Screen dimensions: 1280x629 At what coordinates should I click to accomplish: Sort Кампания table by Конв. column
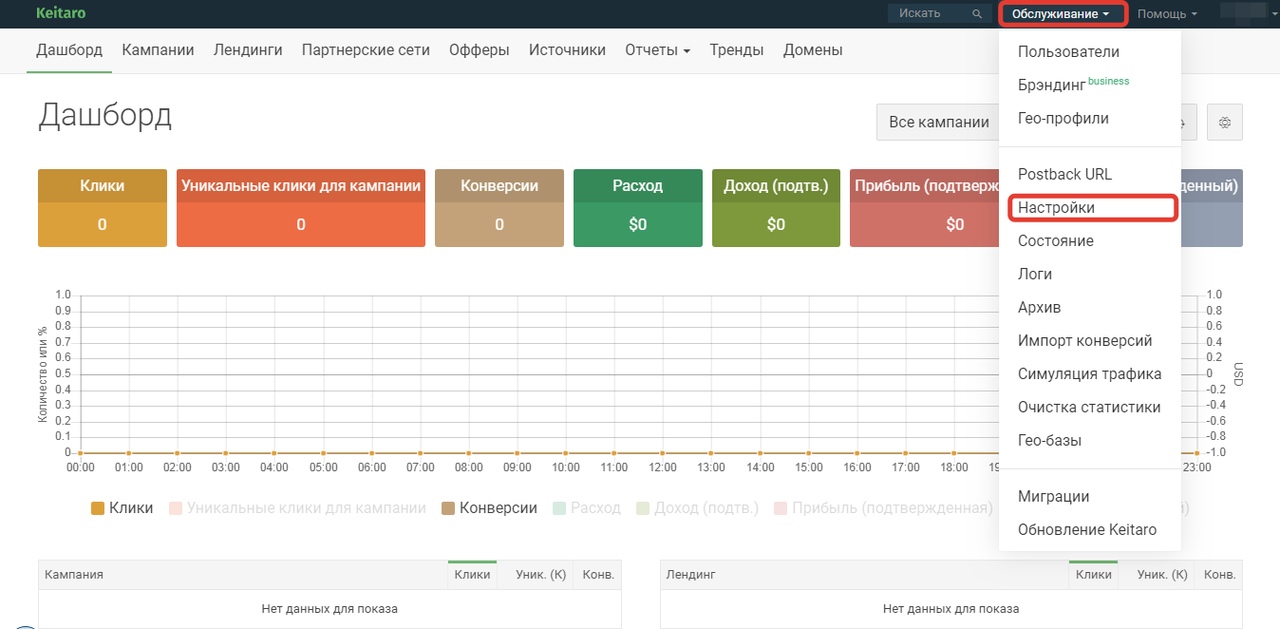tap(598, 575)
